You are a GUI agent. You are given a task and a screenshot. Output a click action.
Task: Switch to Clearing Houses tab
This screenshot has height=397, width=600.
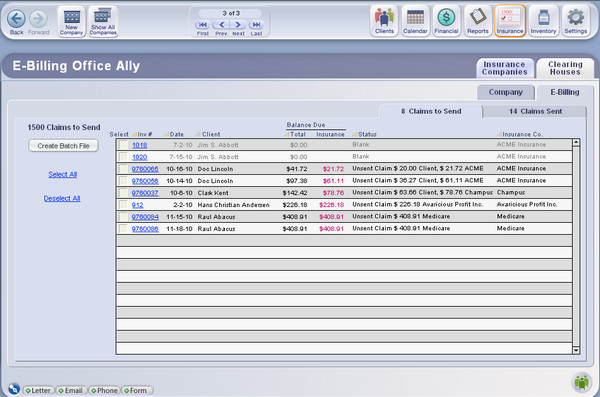pyautogui.click(x=565, y=68)
